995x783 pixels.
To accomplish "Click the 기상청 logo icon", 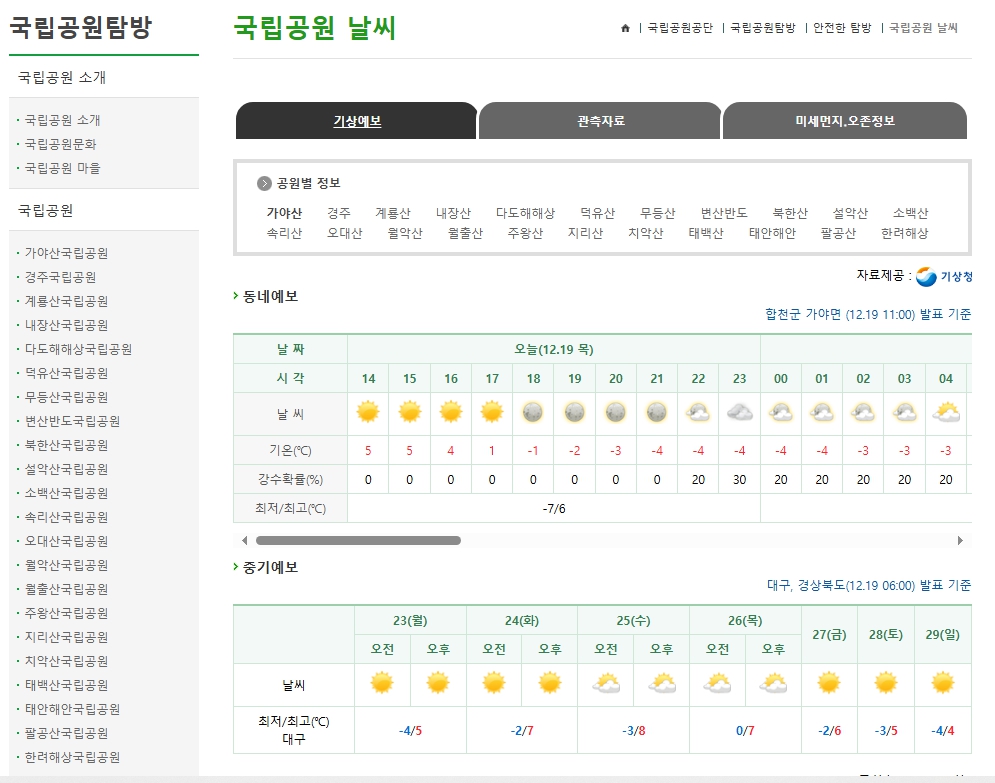I will pos(926,277).
